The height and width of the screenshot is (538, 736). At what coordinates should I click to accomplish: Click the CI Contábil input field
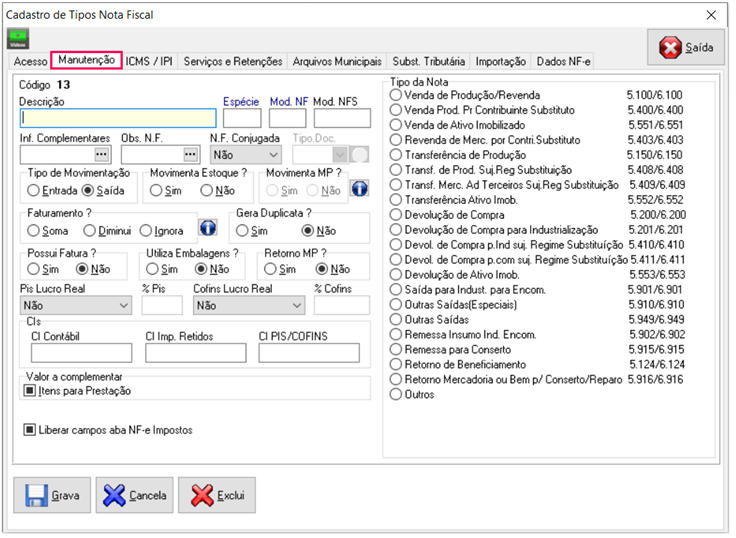coord(75,352)
